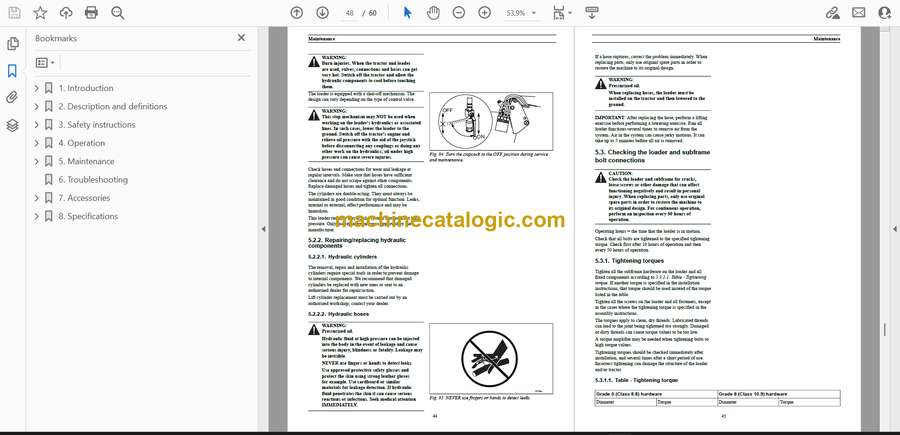Click the keyboard and download toolbar icon
The width and height of the screenshot is (900, 435).
pos(592,13)
